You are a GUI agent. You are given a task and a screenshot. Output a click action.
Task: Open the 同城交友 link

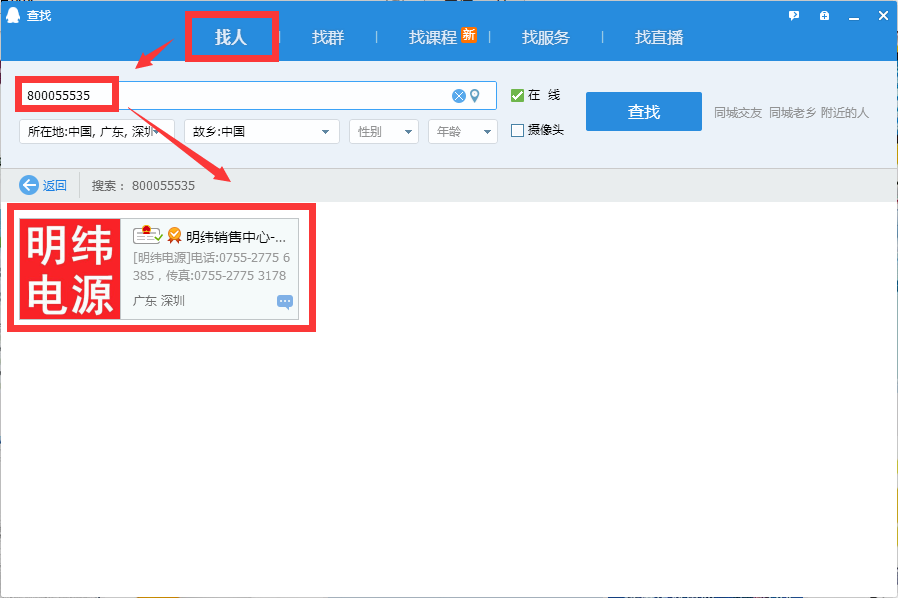(x=738, y=113)
